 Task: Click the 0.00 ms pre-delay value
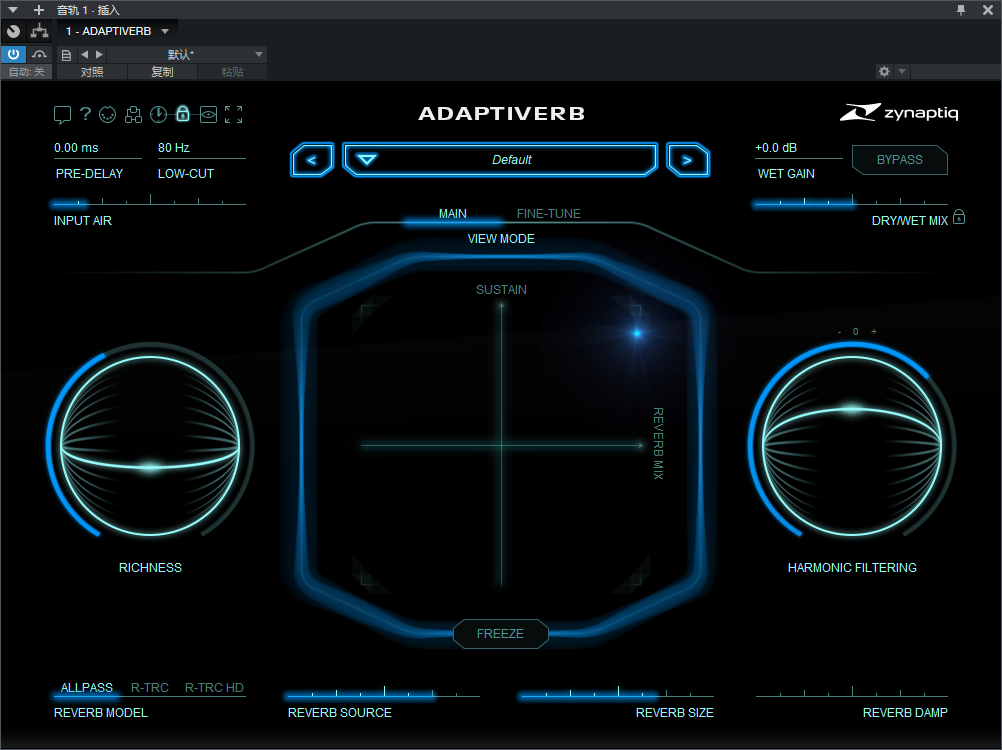click(x=76, y=148)
